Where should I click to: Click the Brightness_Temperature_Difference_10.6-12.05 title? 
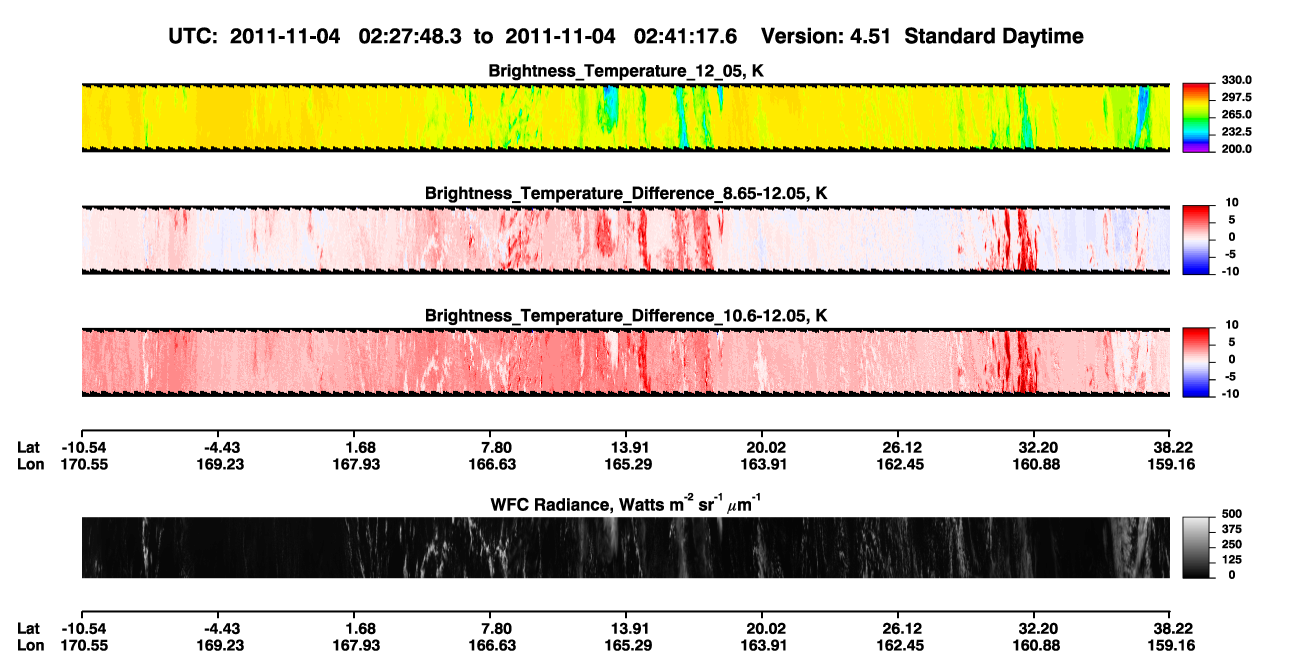point(626,316)
